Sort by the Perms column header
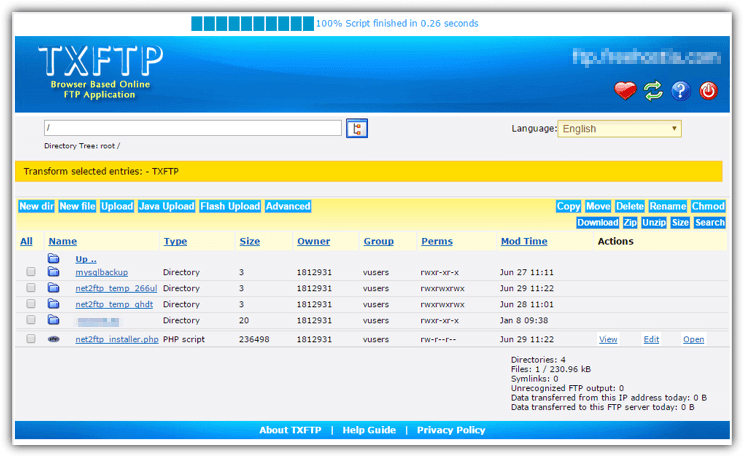Screen dimensions: 744x456 point(437,242)
